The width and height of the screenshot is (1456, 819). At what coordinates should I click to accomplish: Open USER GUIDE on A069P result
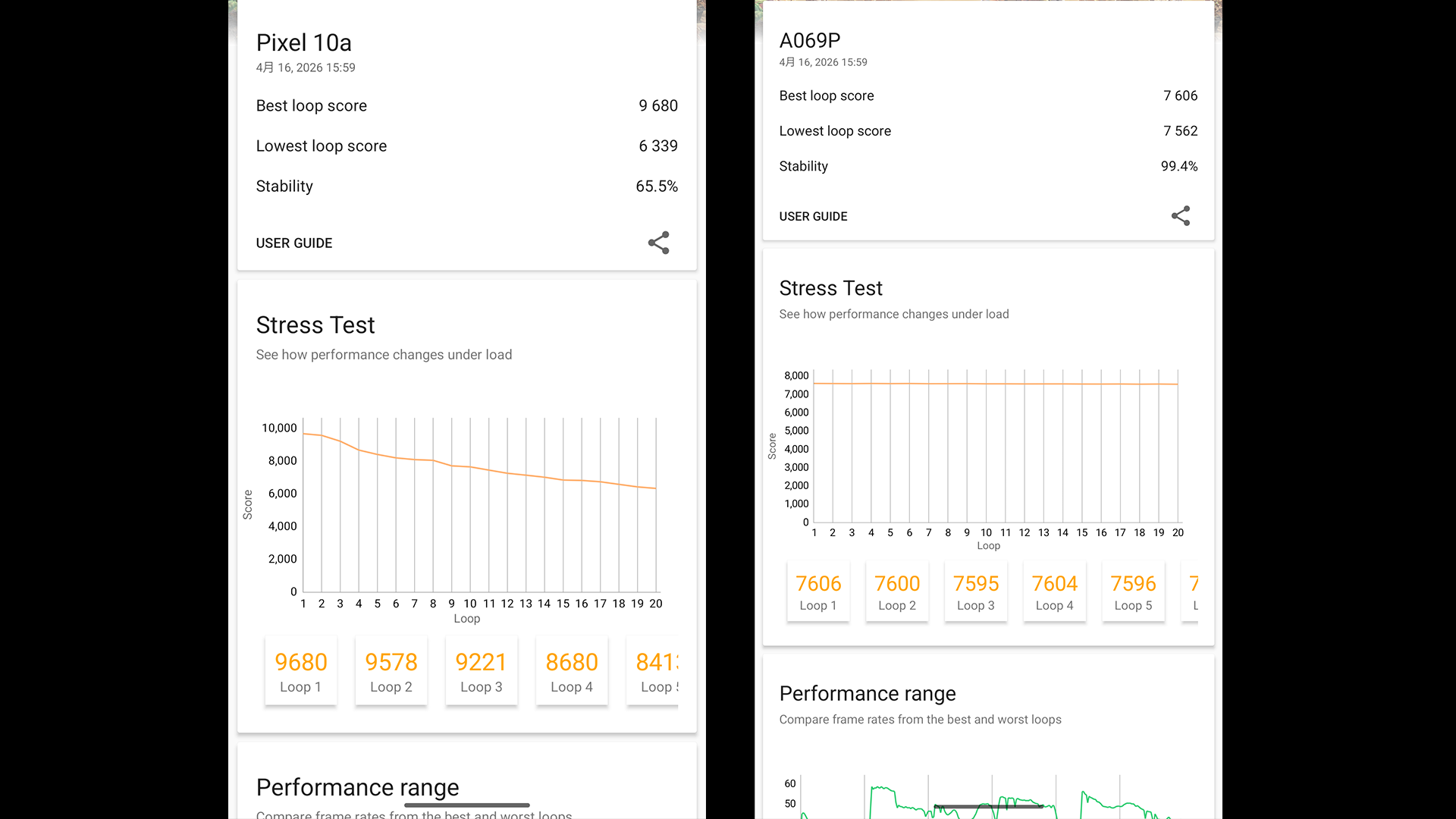[813, 216]
